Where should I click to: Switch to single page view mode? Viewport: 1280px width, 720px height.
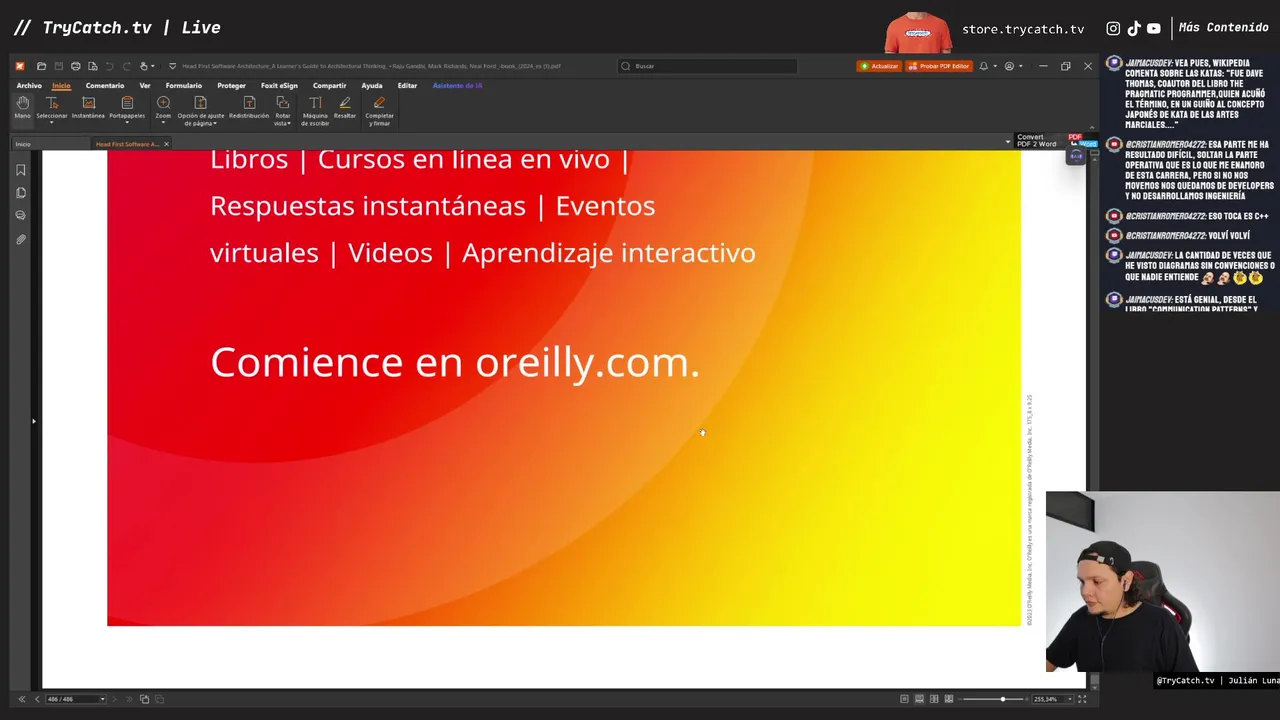904,699
